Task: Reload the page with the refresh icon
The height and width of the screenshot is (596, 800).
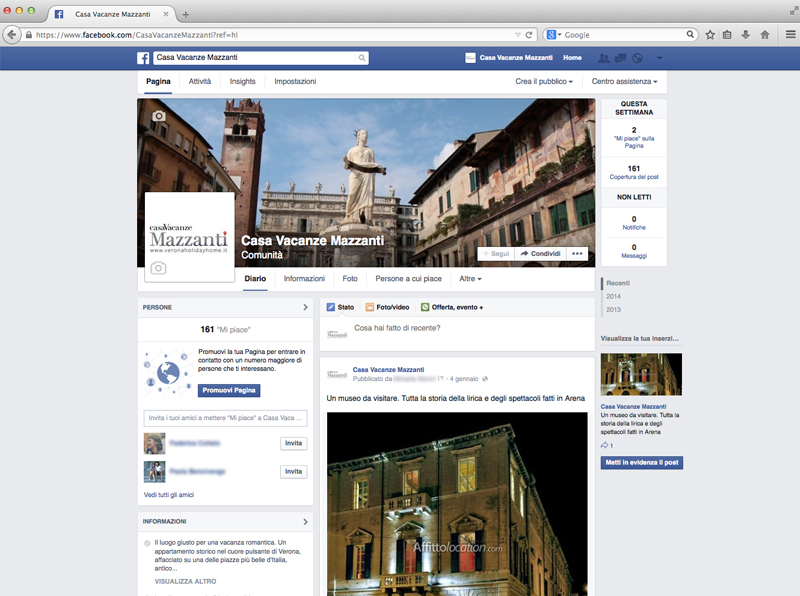Action: pyautogui.click(x=529, y=35)
